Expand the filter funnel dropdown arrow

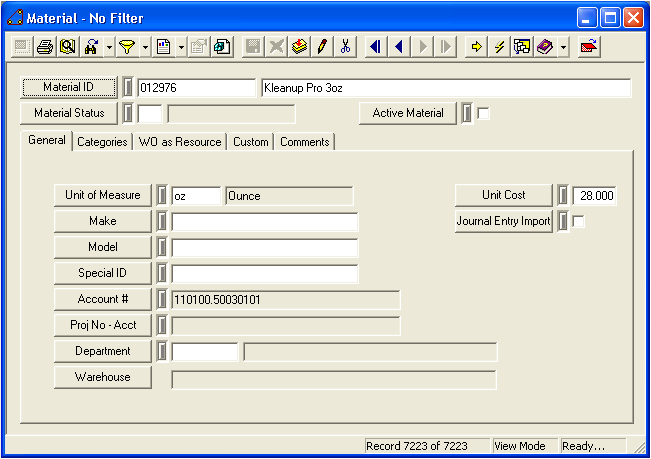click(145, 47)
